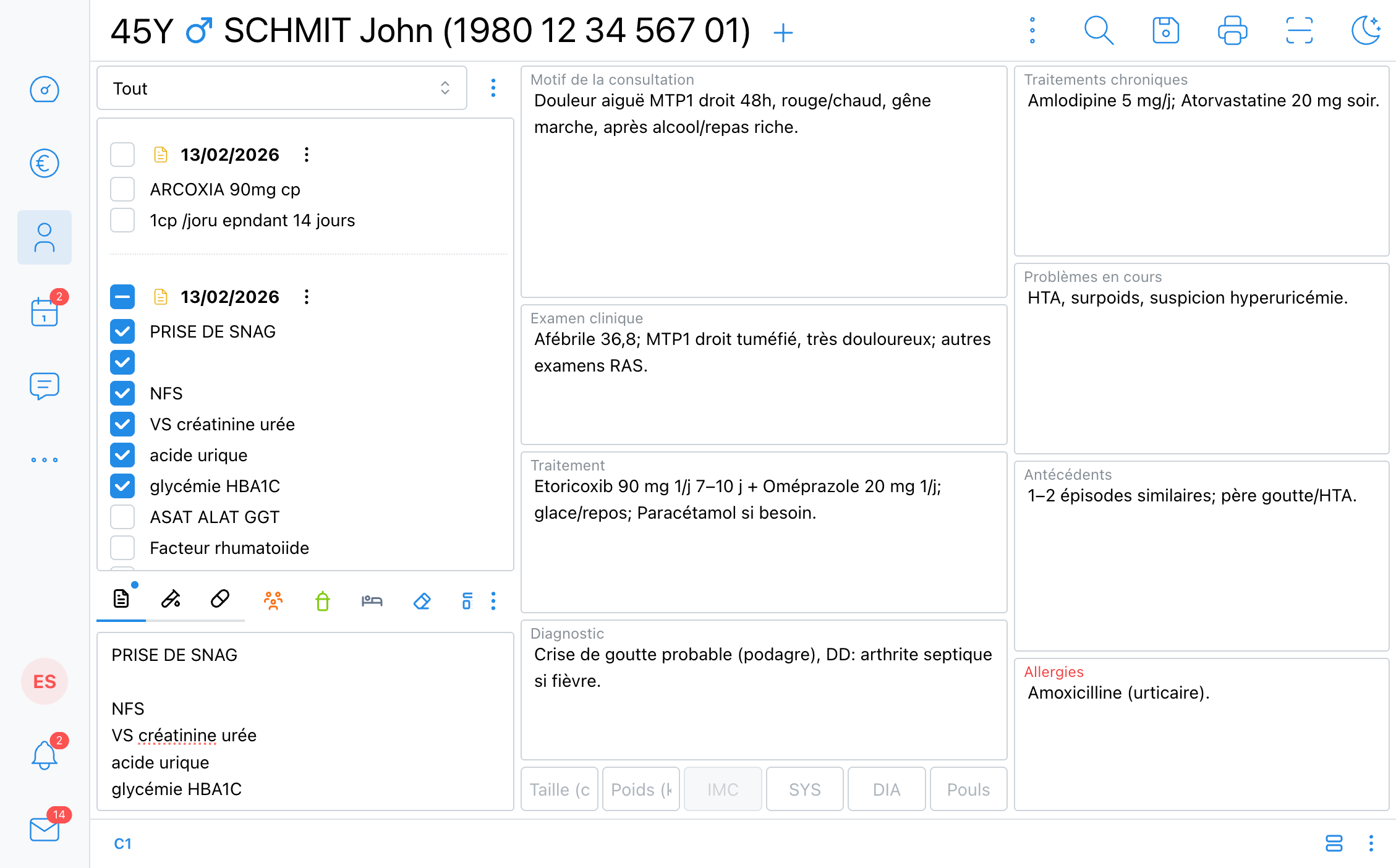
Task: Open header three-dot menu beside search
Action: pos(1032,30)
